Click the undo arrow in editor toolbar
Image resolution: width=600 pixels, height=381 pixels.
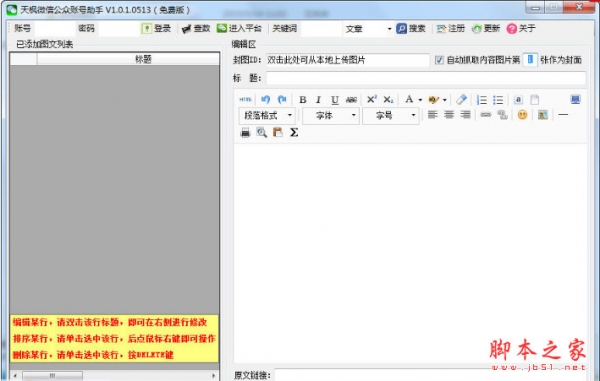click(x=266, y=100)
